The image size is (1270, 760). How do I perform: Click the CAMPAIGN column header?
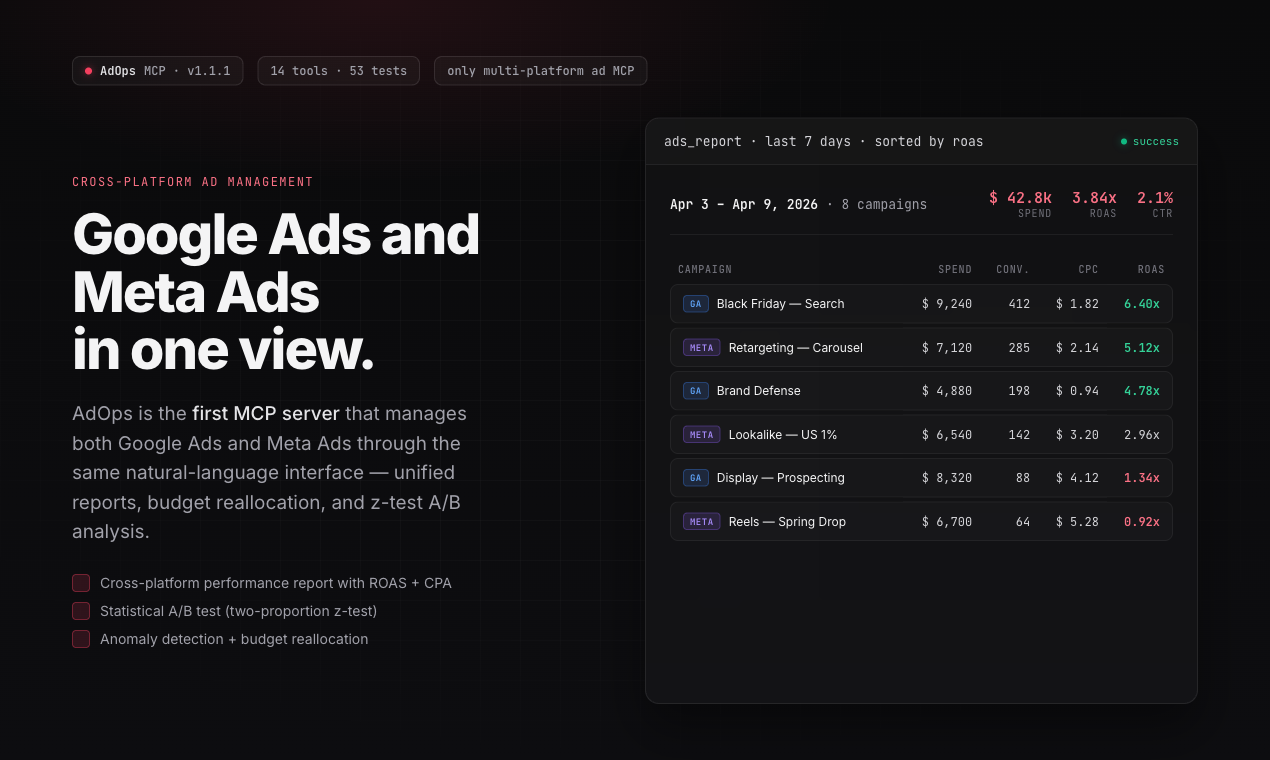click(705, 270)
